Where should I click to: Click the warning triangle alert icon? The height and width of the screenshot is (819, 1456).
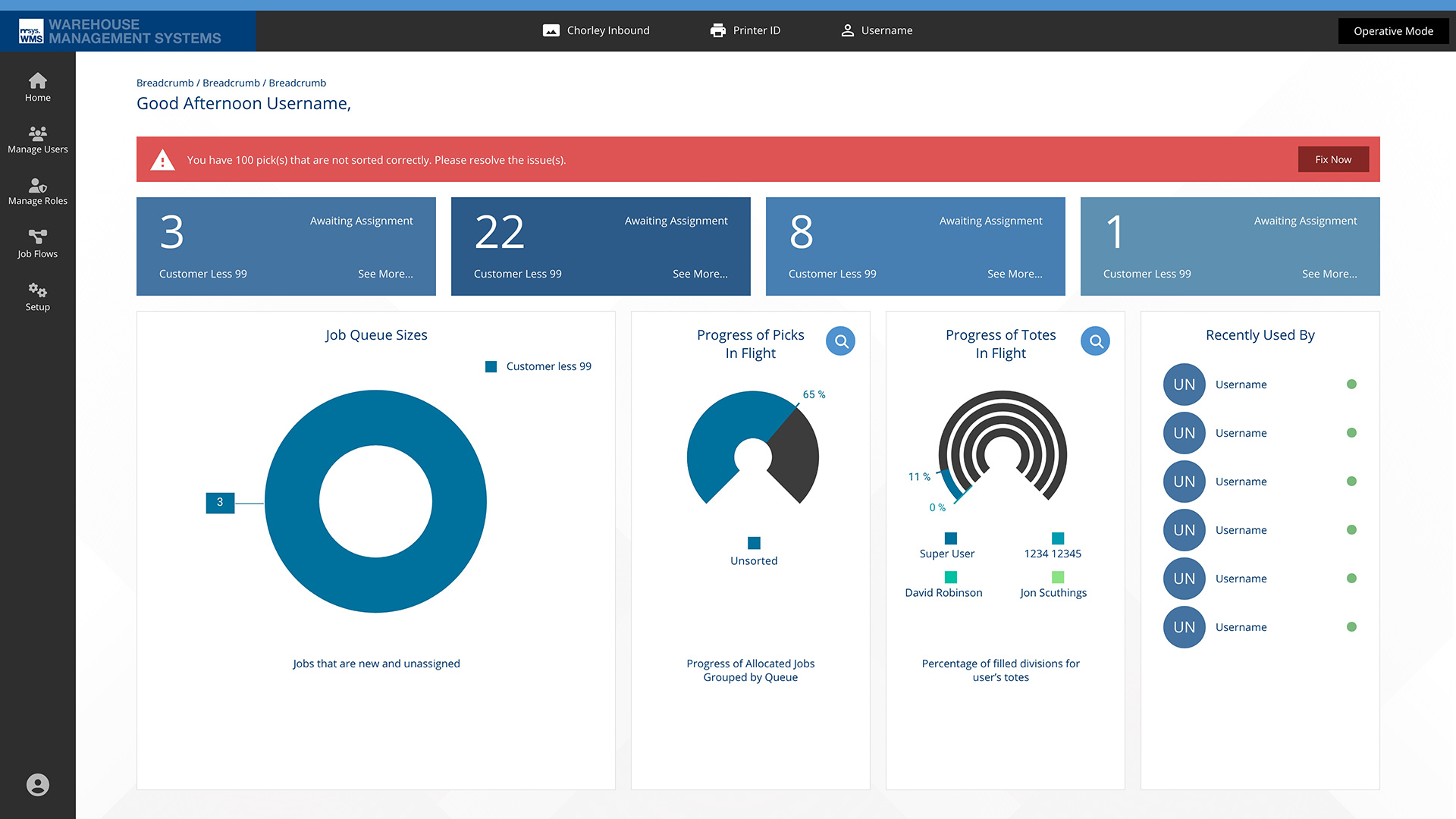pyautogui.click(x=162, y=160)
